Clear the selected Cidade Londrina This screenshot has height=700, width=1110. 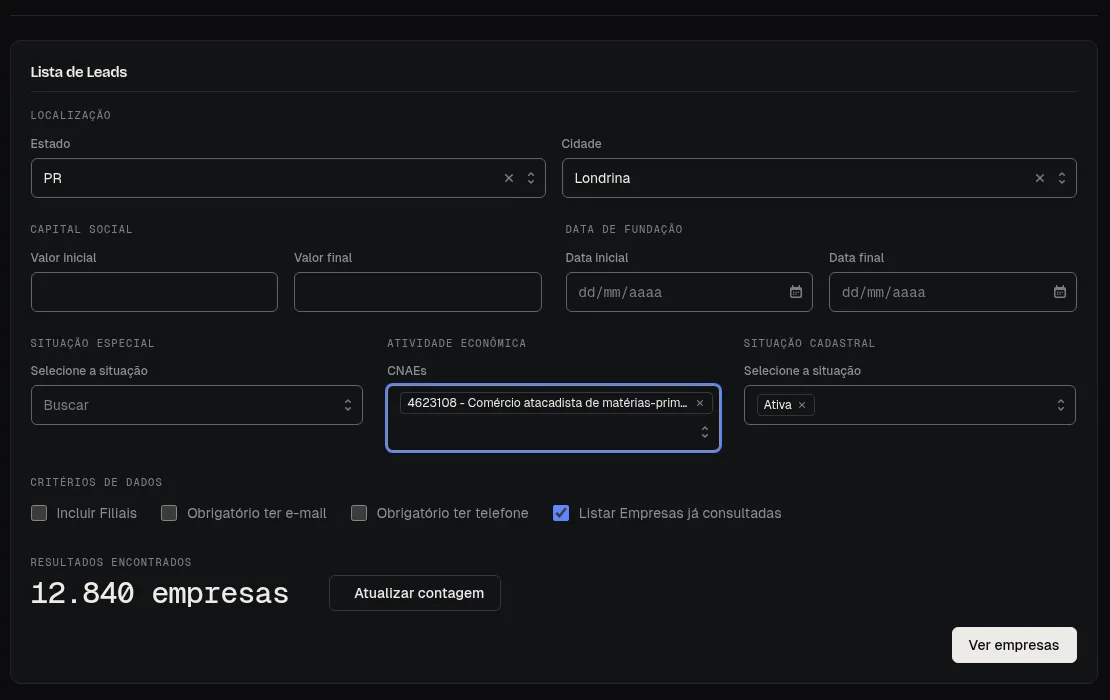coord(1039,178)
